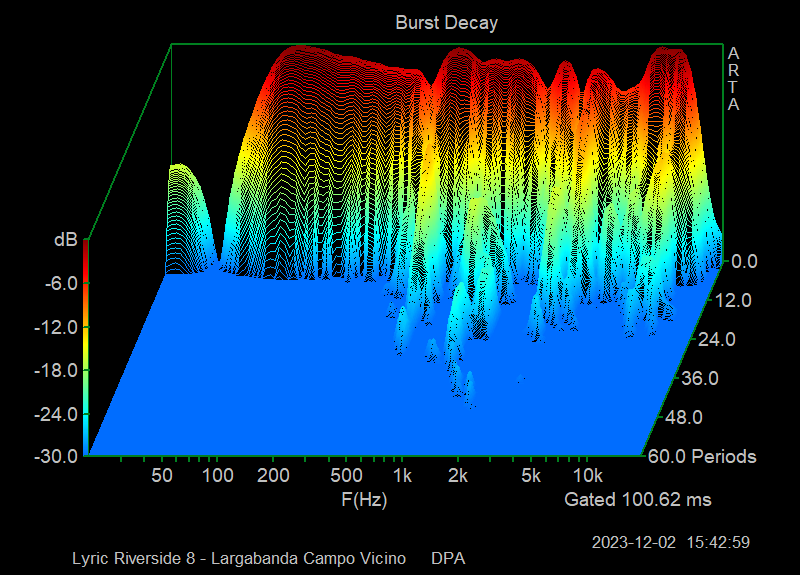Viewport: 800px width, 575px height.
Task: Click the 'DPA' label in the caption
Action: pyautogui.click(x=448, y=558)
